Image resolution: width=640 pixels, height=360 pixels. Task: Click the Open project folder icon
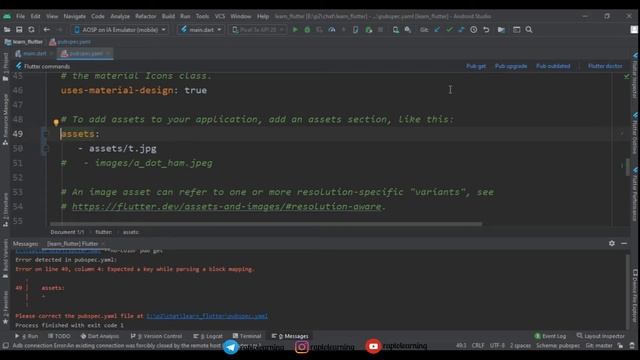(x=7, y=30)
